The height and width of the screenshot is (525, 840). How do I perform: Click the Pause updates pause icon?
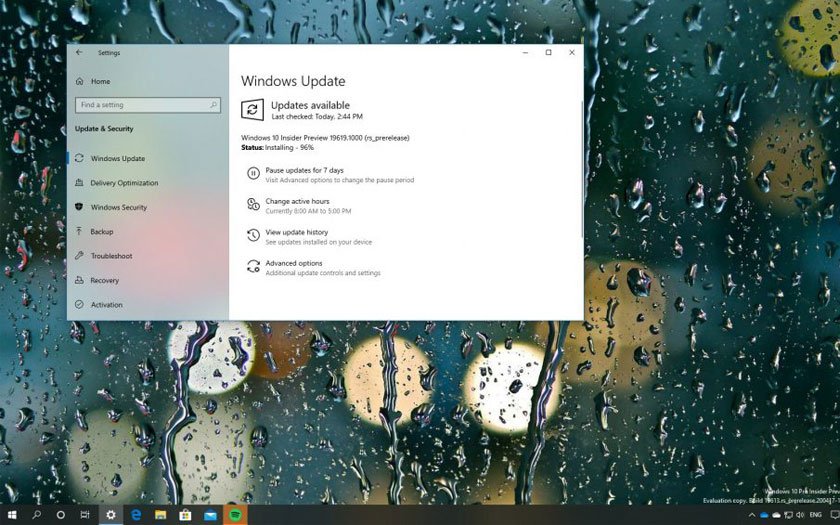tap(253, 174)
